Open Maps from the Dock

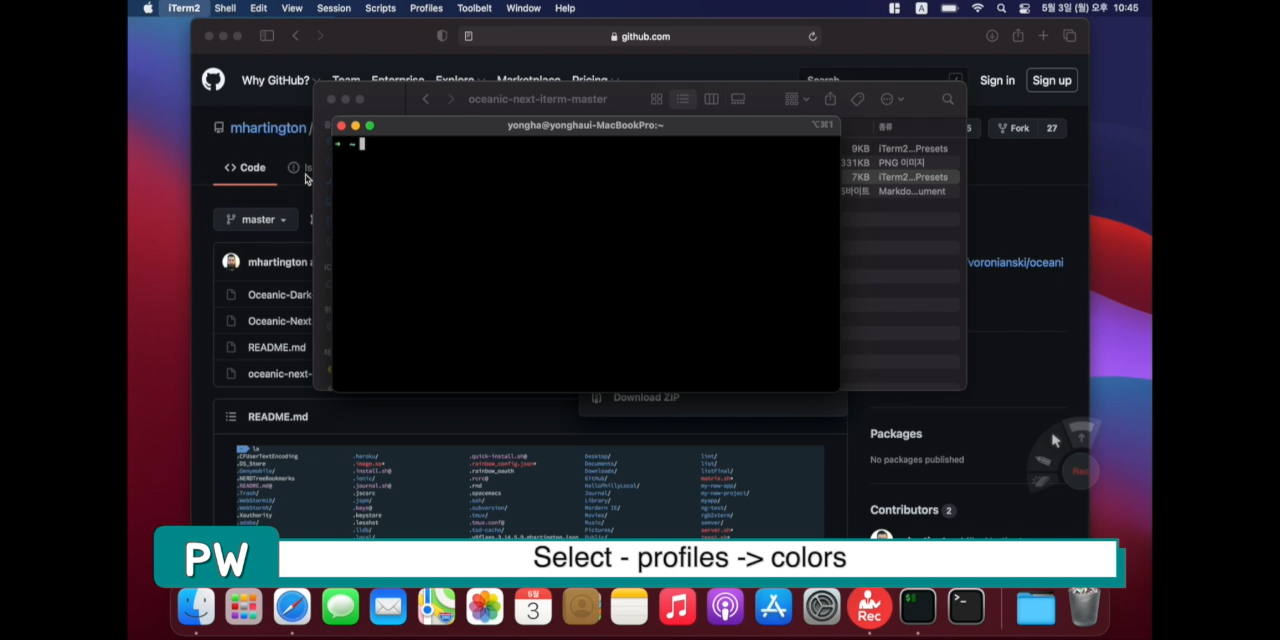pyautogui.click(x=436, y=607)
